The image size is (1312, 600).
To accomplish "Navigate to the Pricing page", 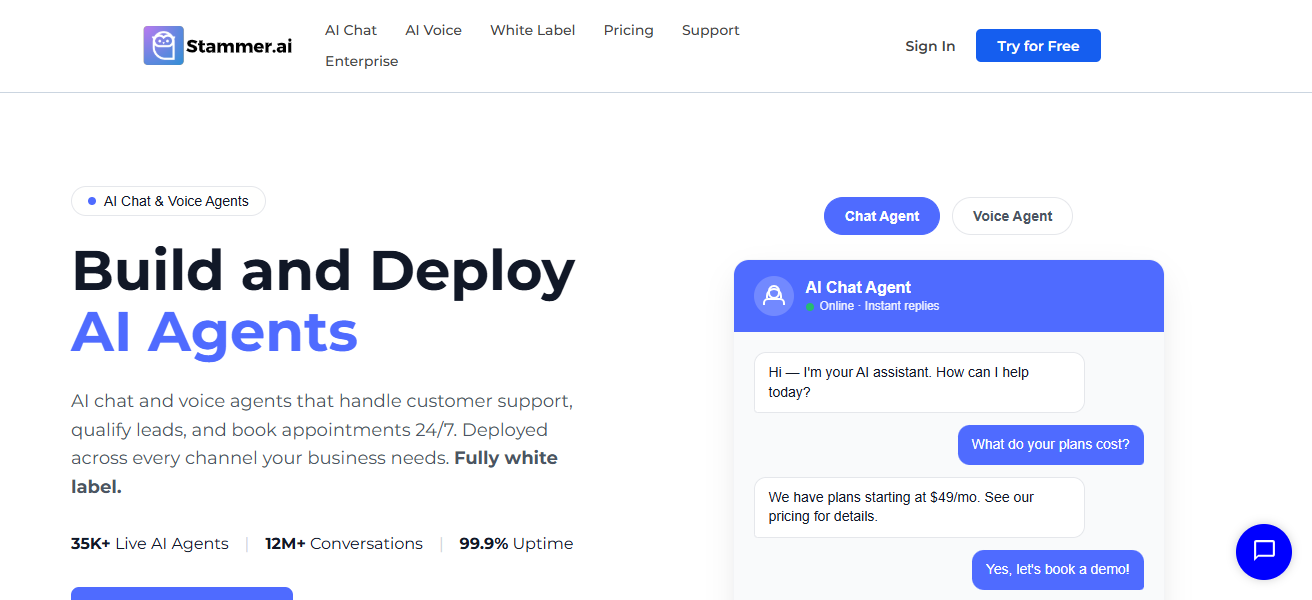I will coord(628,30).
